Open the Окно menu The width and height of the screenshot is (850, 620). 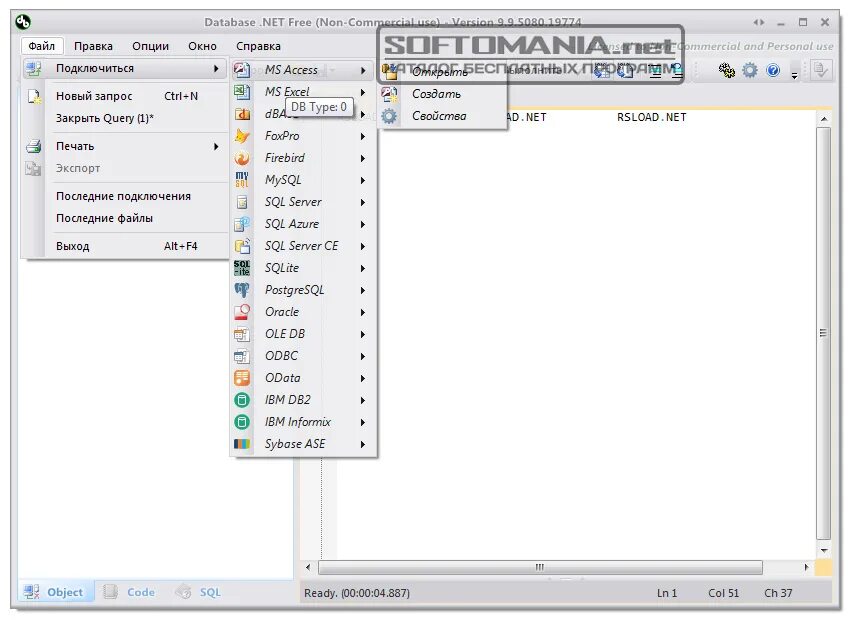pyautogui.click(x=202, y=46)
